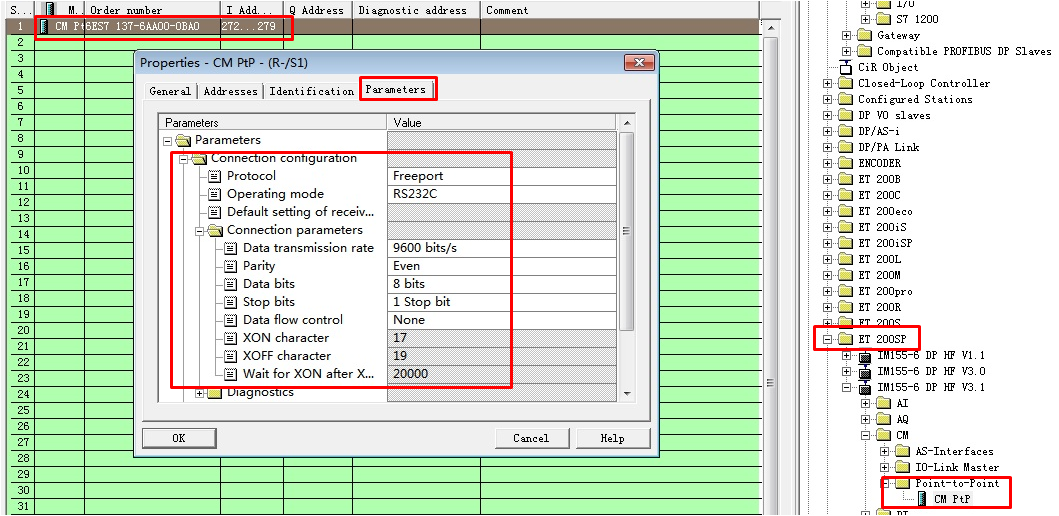
Task: Open the Addresses tab
Action: pos(230,91)
